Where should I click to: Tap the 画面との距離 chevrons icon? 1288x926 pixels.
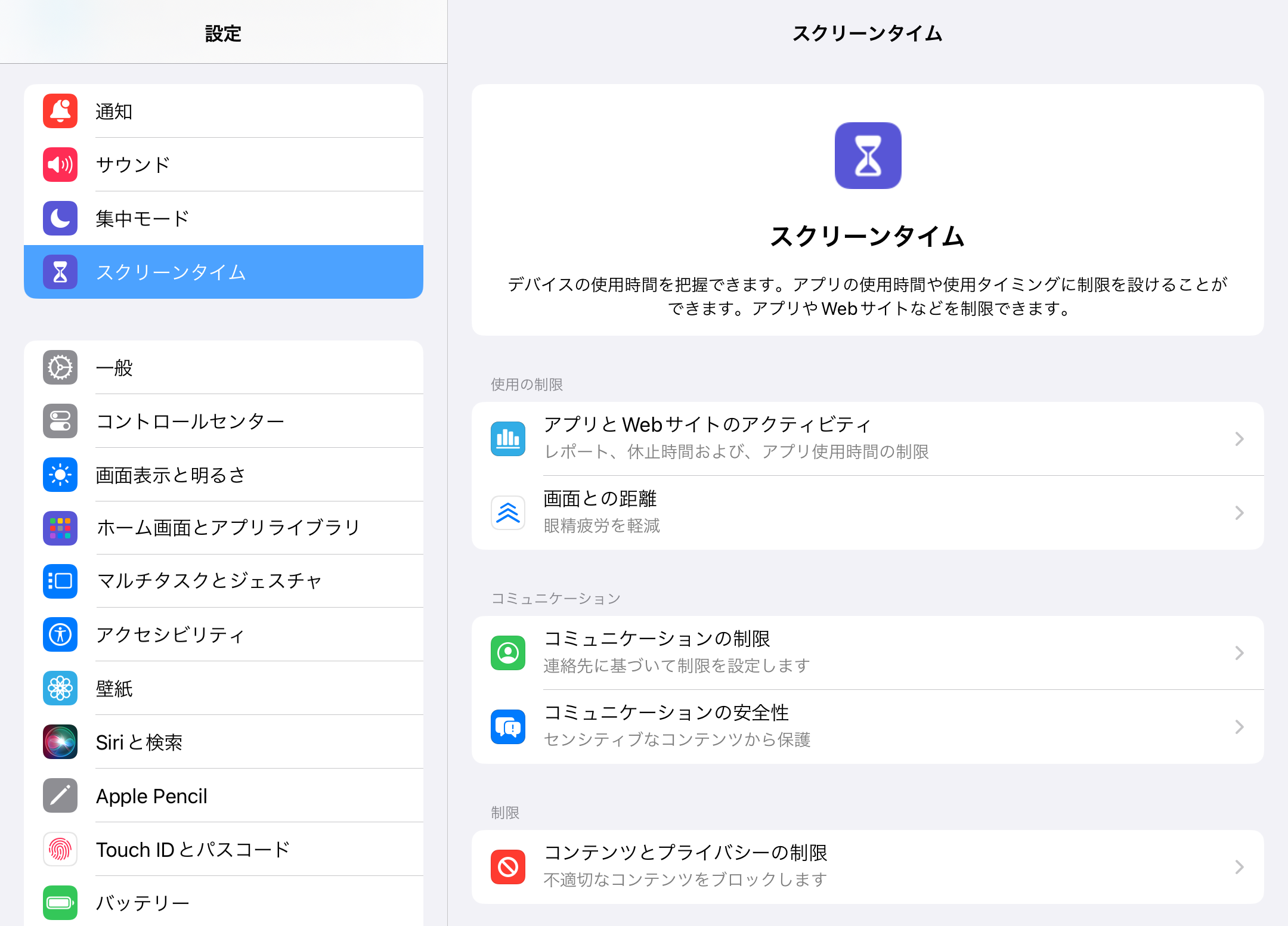point(508,513)
